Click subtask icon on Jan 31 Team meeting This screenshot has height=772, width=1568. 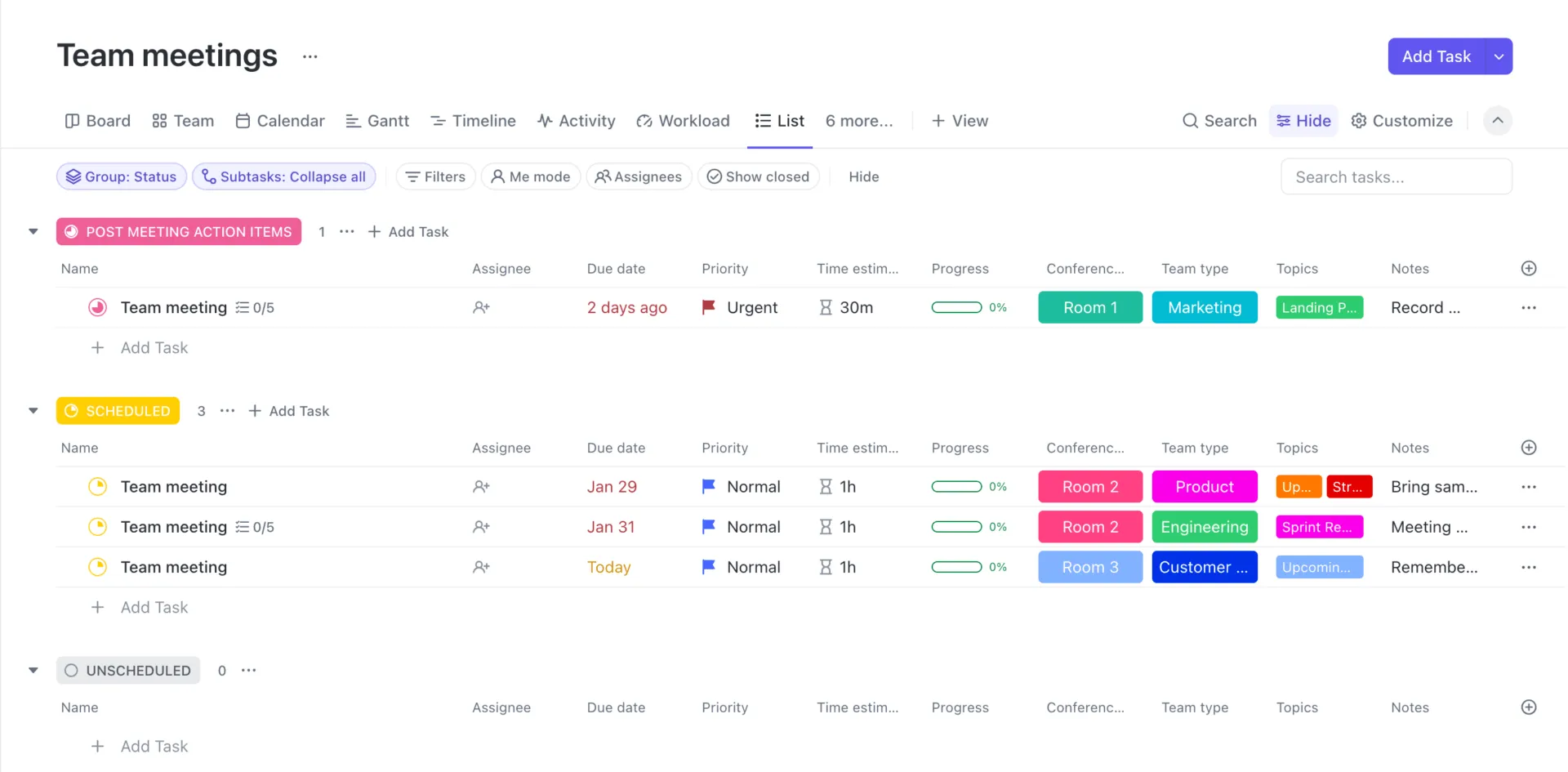[242, 527]
